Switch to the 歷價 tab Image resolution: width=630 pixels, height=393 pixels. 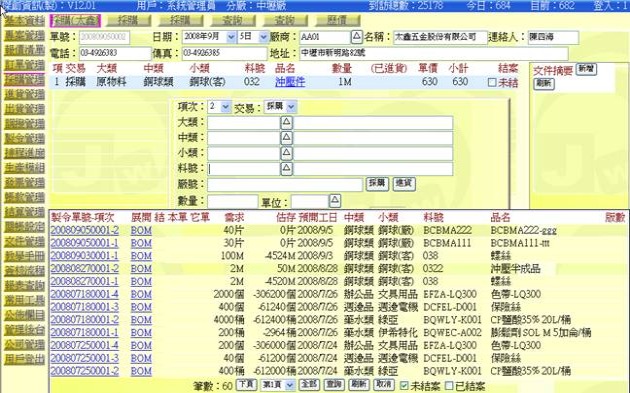click(x=338, y=20)
